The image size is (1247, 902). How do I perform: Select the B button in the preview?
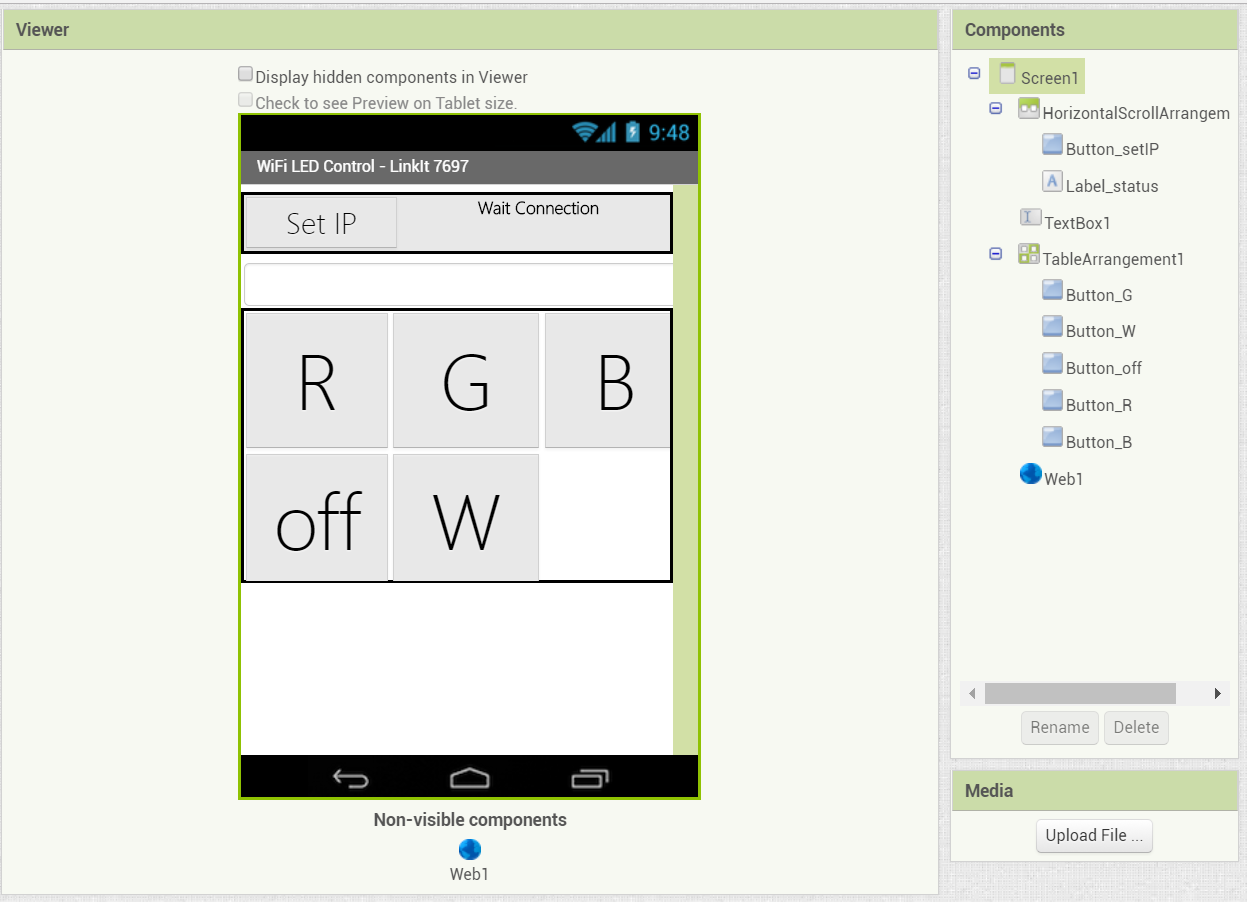(608, 380)
